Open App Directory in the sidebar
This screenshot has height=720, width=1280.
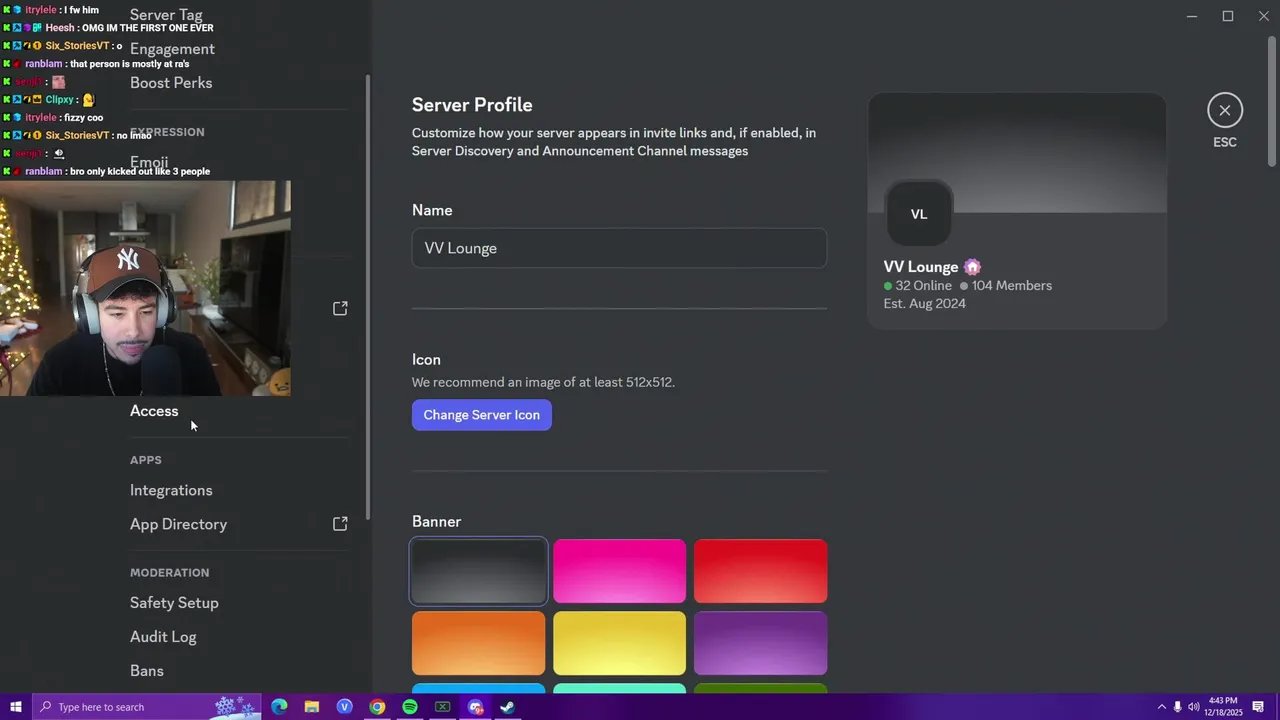coord(178,524)
